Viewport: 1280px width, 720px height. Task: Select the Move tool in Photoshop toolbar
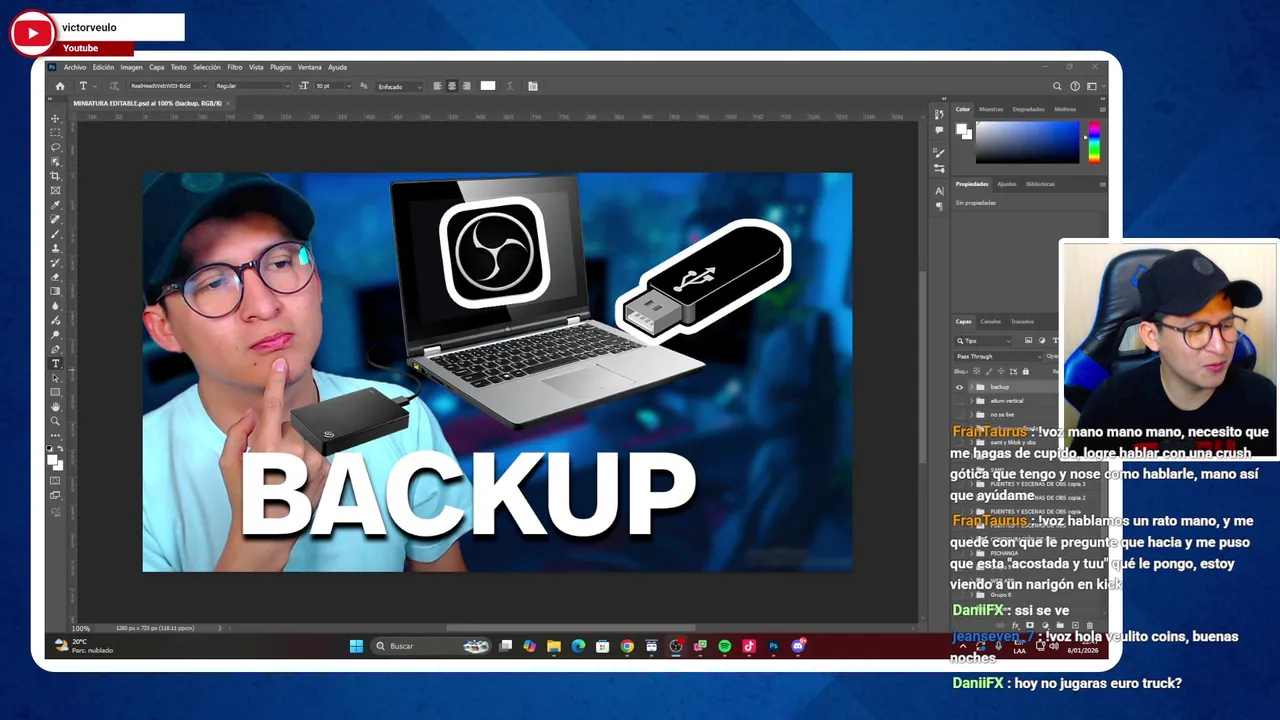click(56, 119)
